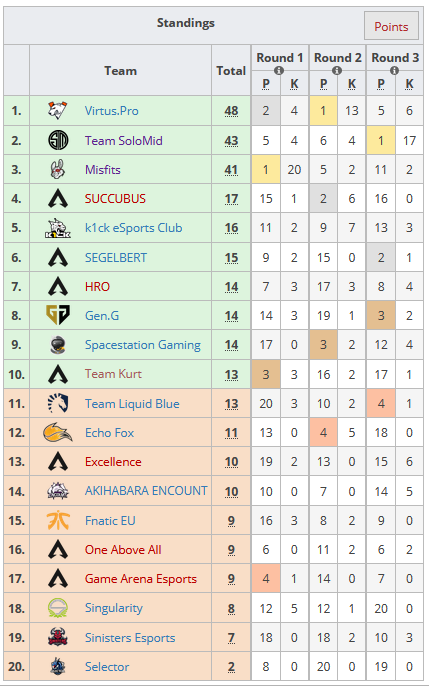Click the Gen.G logo icon

pos(58,315)
